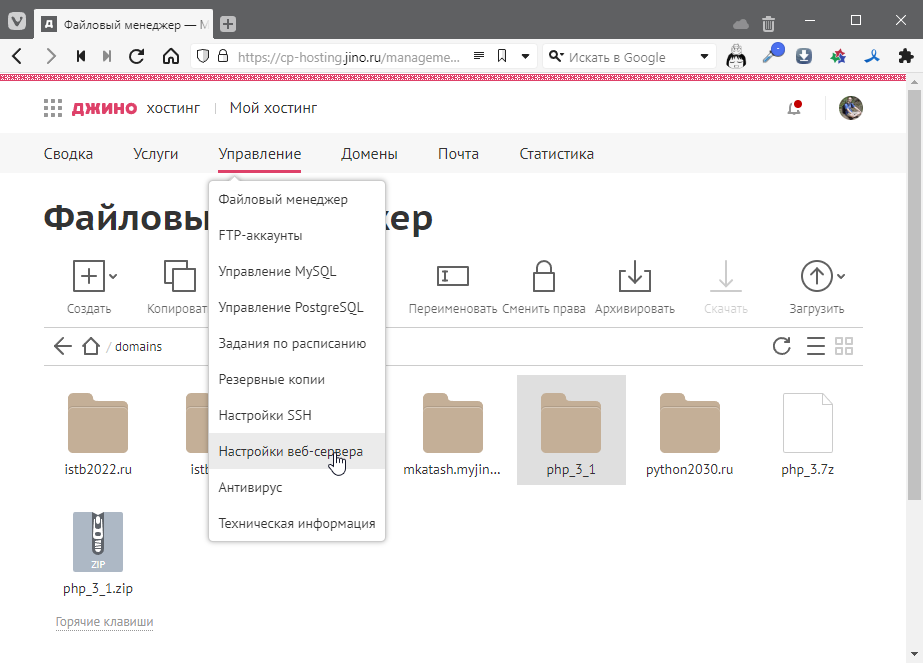Select 'Настройки веб-сервера' from the menu
The height and width of the screenshot is (663, 923).
click(x=290, y=452)
